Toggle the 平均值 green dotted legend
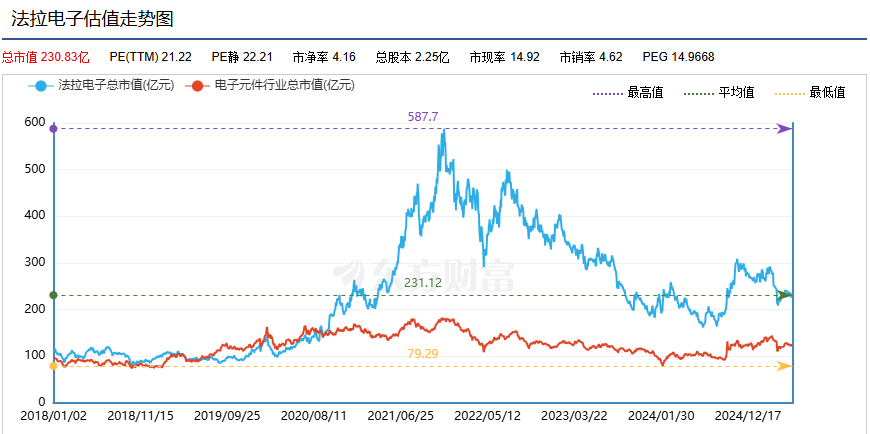The height and width of the screenshot is (434, 870). (x=719, y=93)
